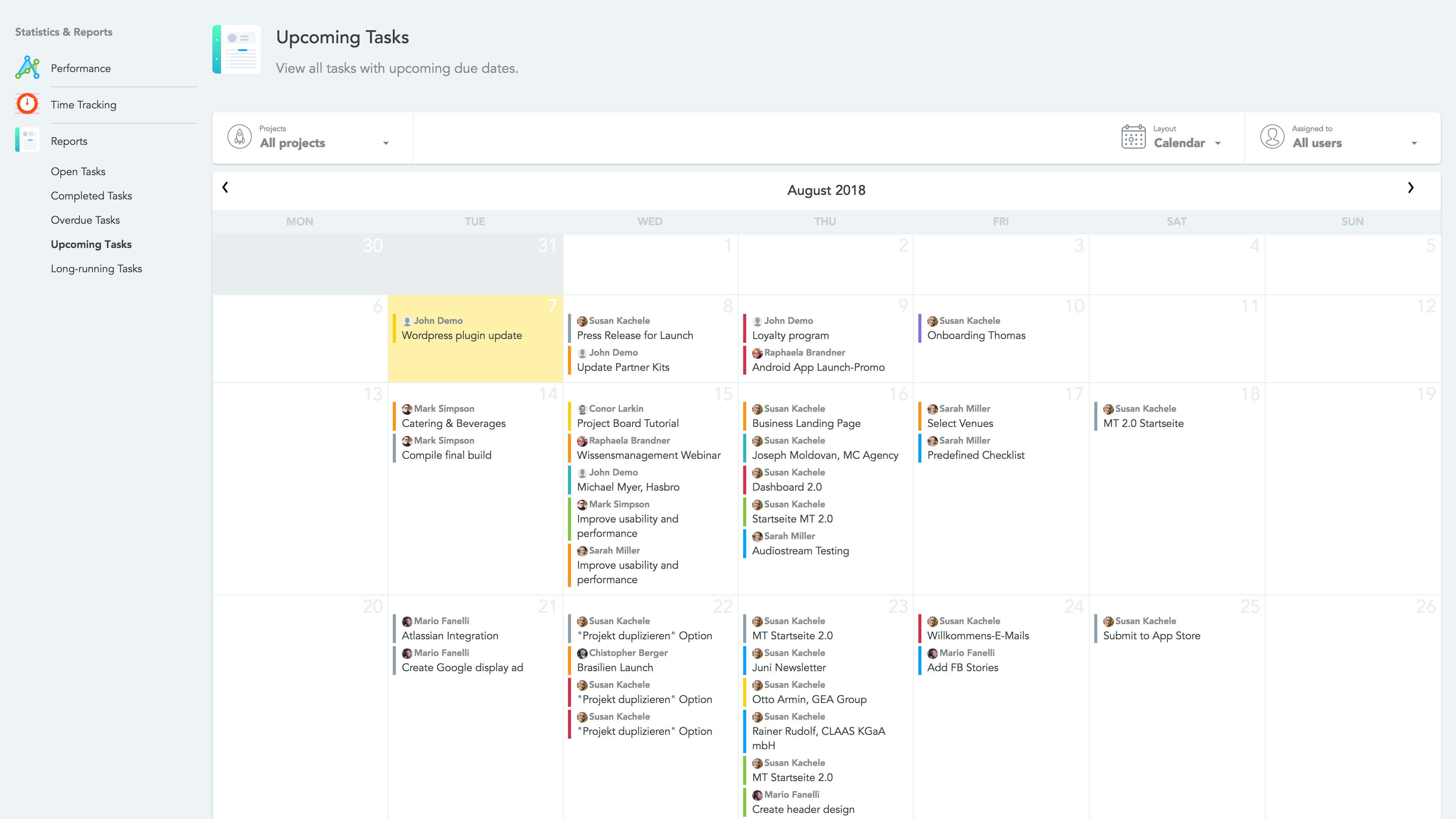Expand the All Projects dropdown
This screenshot has height=819, width=1456.
(386, 142)
